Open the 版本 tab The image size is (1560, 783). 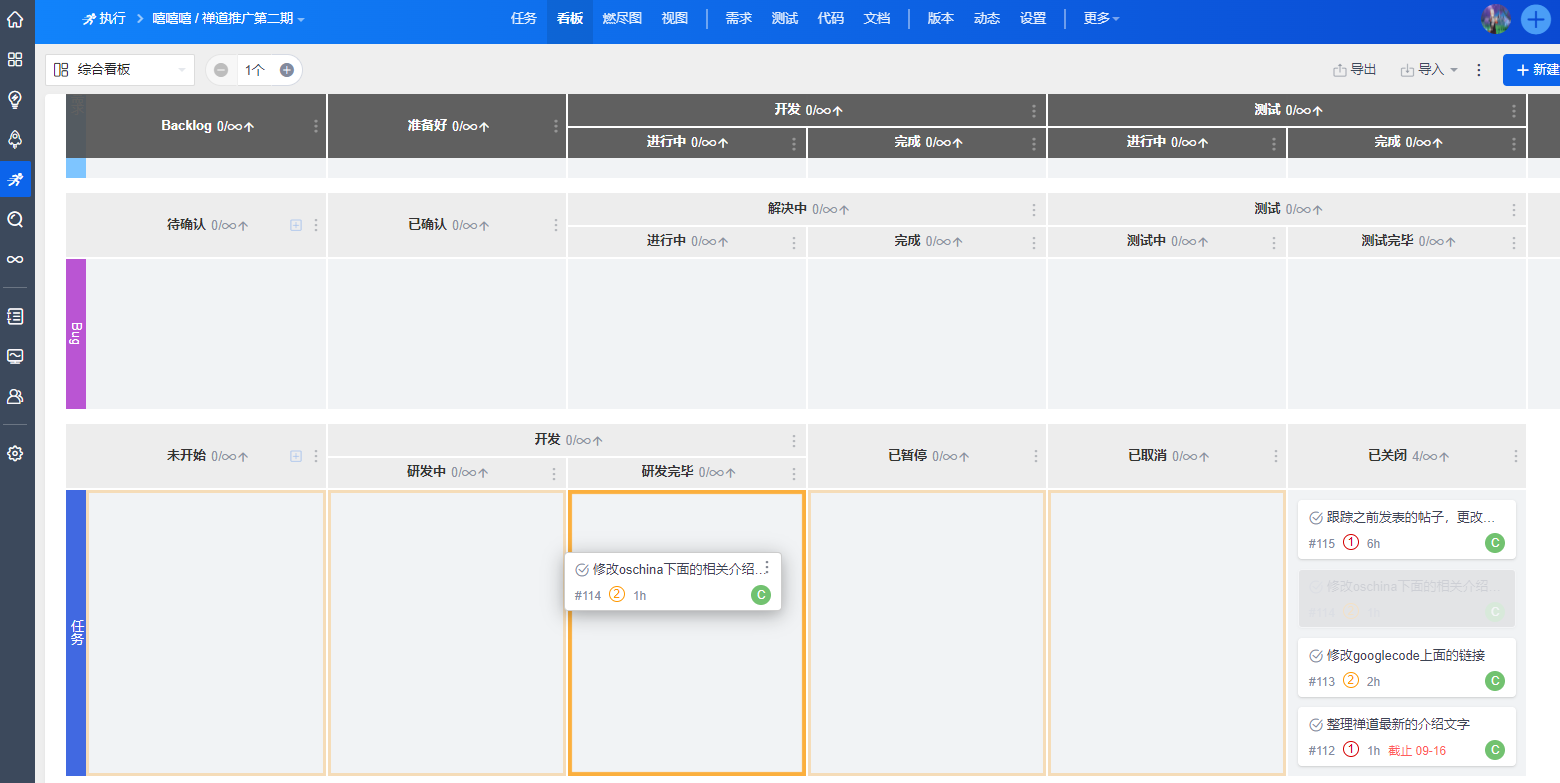[941, 19]
